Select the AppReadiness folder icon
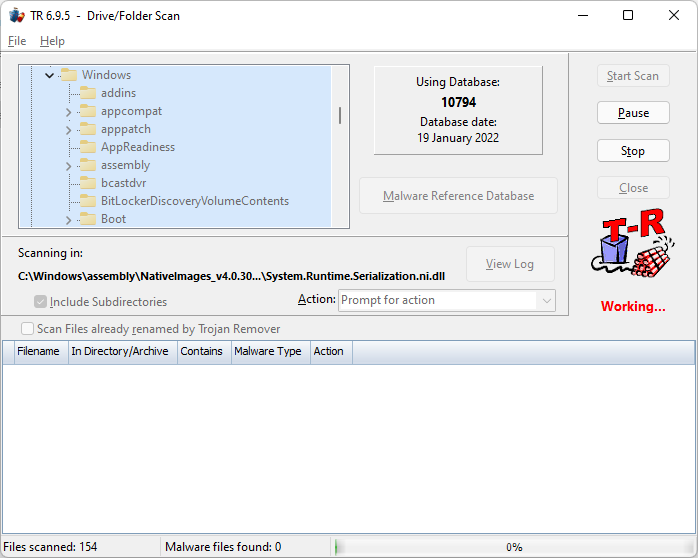 (x=88, y=147)
